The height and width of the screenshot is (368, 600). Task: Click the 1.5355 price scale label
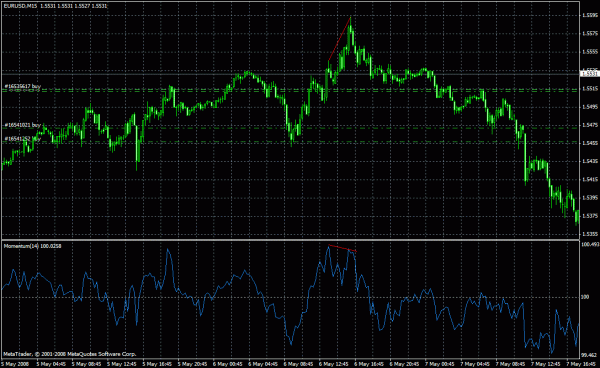[x=589, y=234]
